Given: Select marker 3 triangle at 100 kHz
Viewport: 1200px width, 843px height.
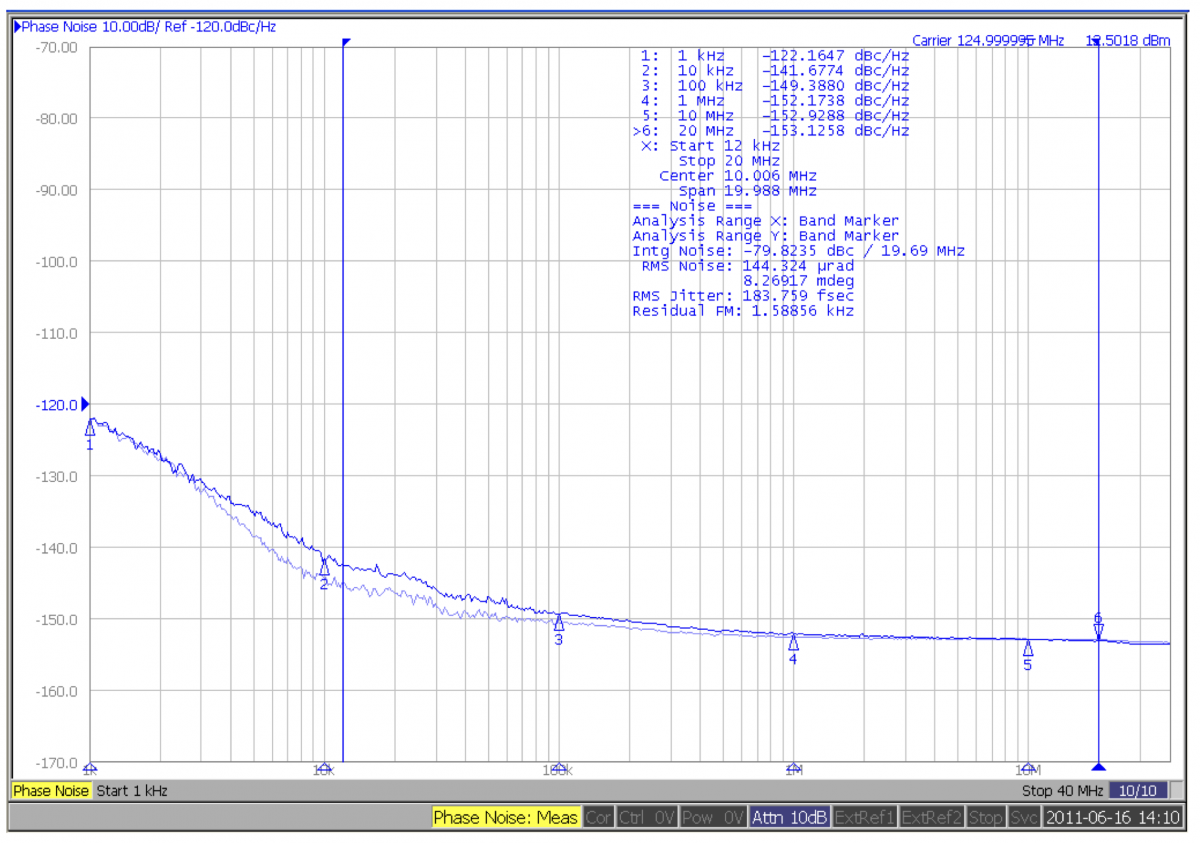Looking at the screenshot, I should (559, 623).
